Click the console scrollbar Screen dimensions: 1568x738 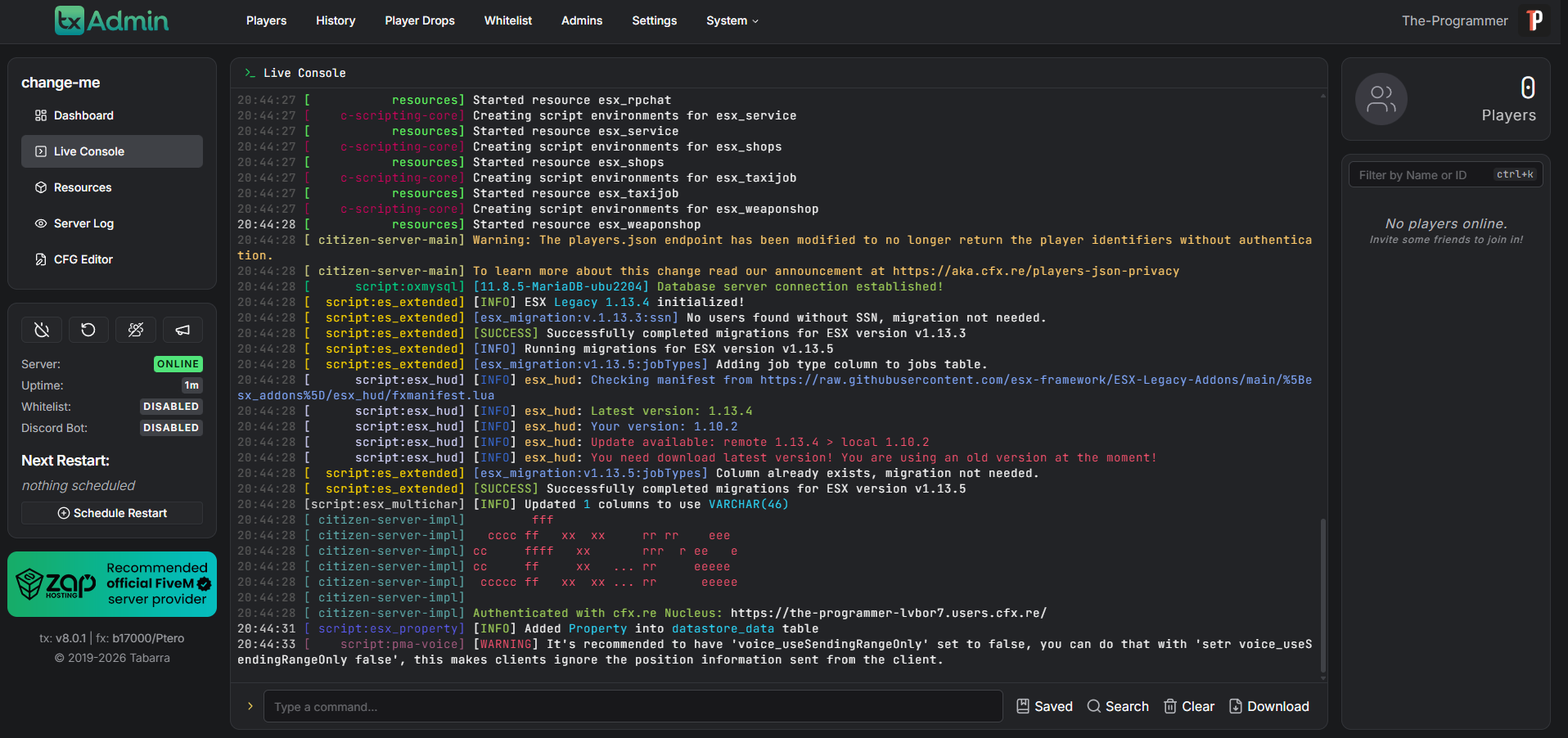click(x=1322, y=593)
